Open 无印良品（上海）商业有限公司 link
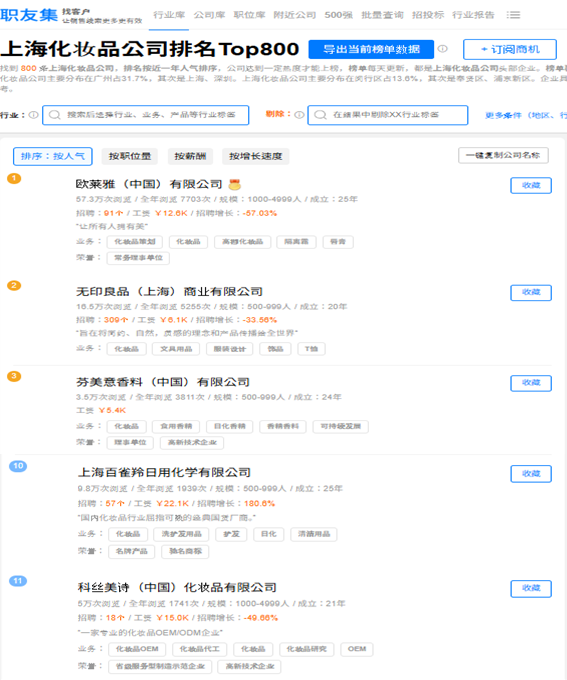567x680 pixels. click(x=169, y=291)
